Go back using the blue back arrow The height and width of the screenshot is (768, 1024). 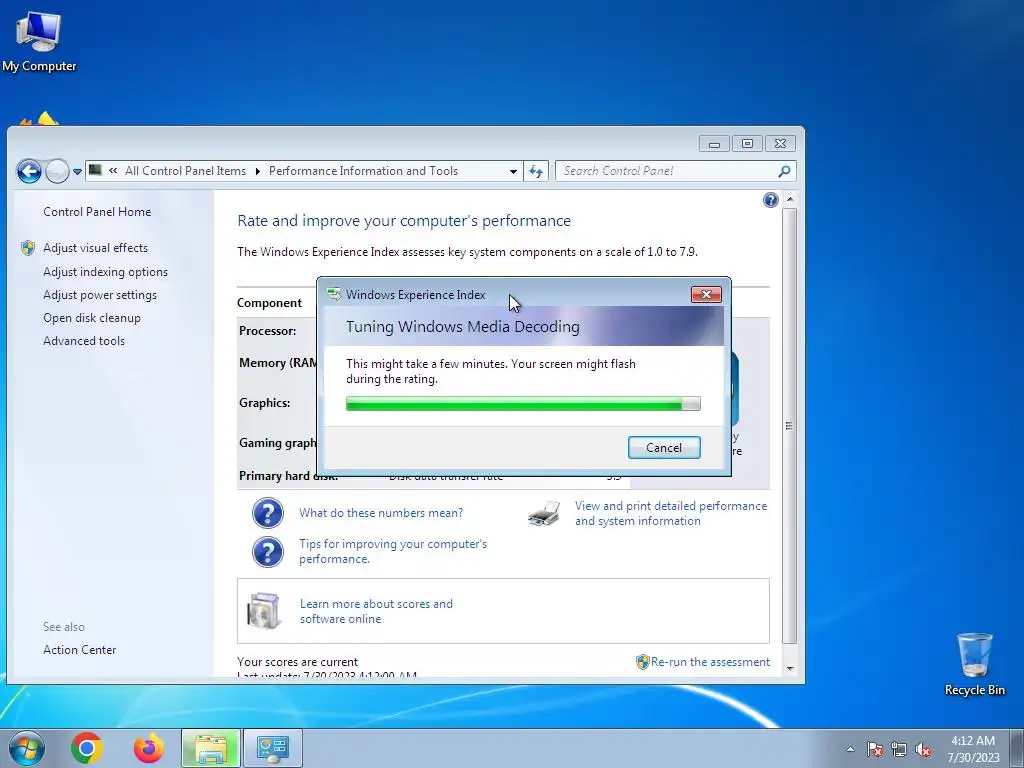[29, 171]
